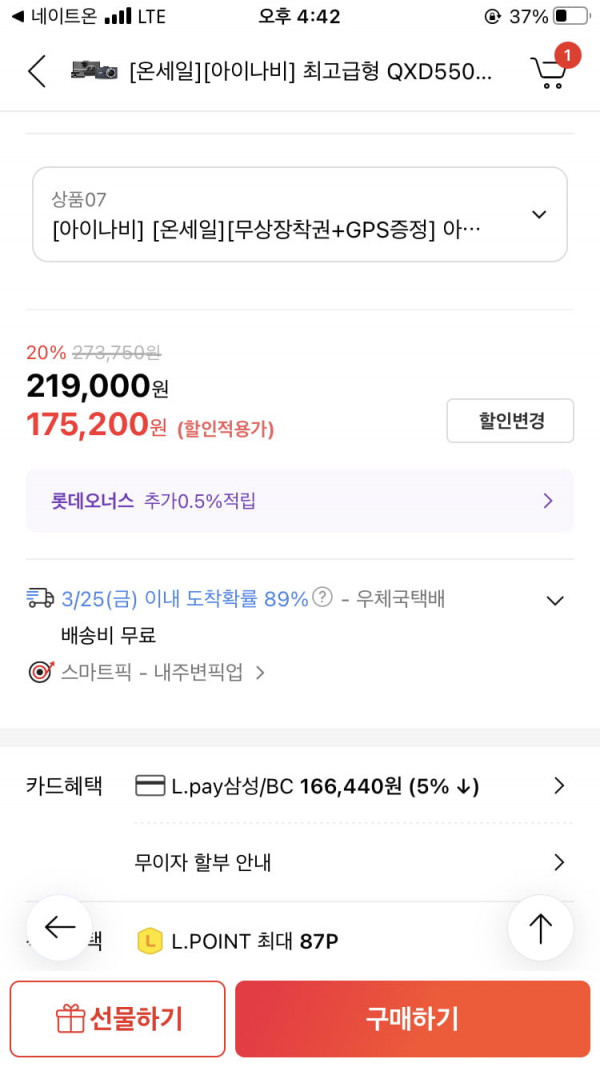Tap the back chevron in header
Image resolution: width=600 pixels, height=1067 pixels.
(37, 71)
